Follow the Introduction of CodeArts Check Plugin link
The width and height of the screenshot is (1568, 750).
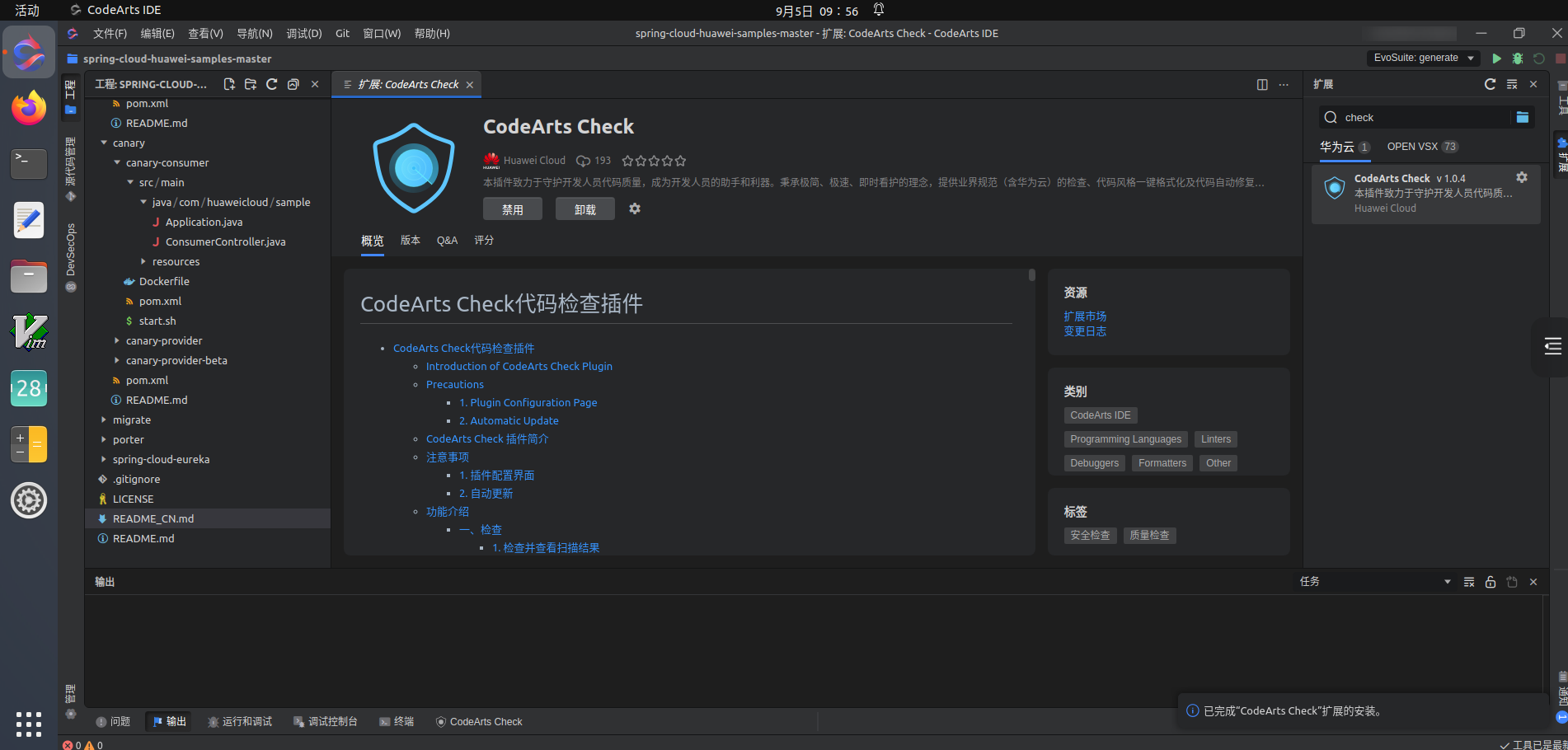point(519,367)
